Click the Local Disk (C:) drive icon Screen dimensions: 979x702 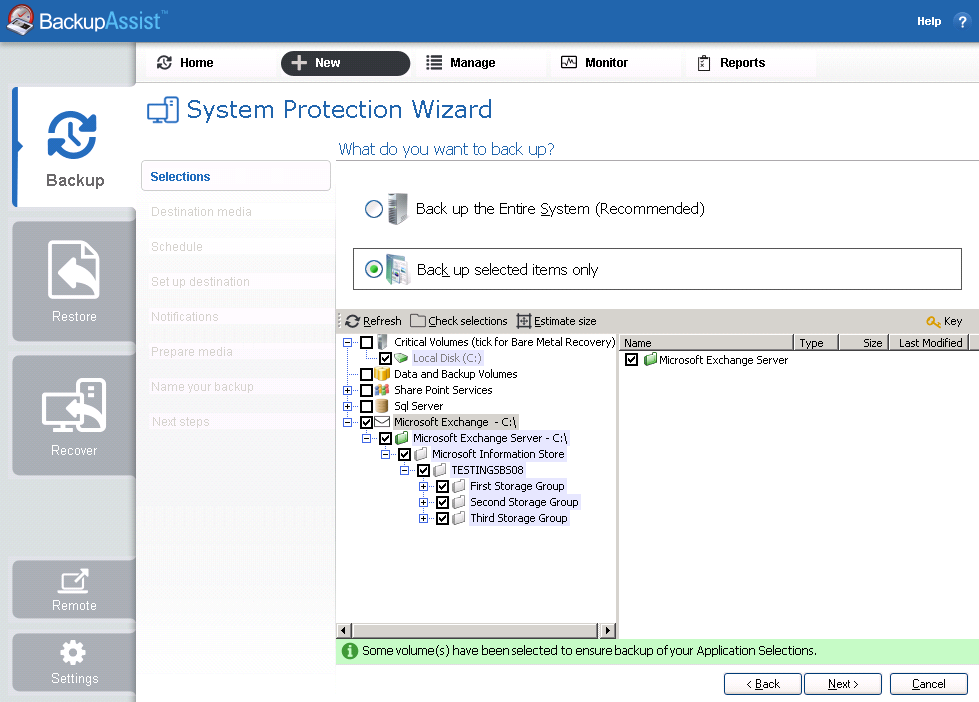click(401, 358)
